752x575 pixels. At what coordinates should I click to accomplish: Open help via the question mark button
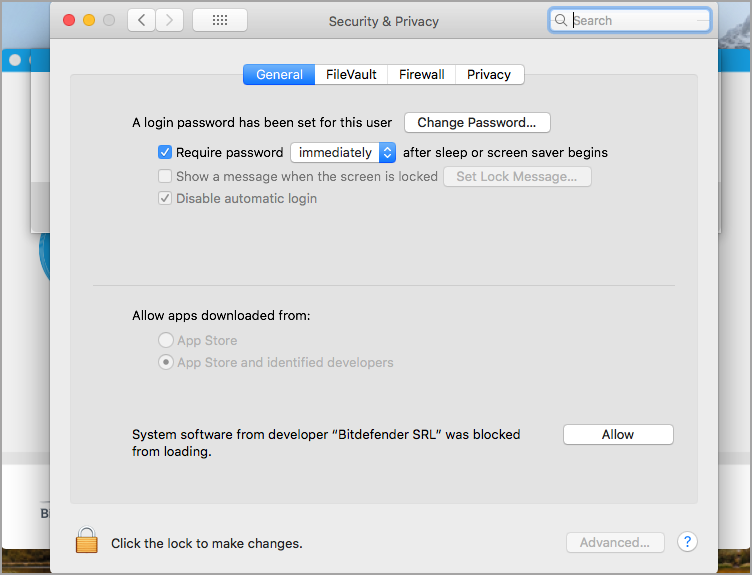click(x=687, y=542)
